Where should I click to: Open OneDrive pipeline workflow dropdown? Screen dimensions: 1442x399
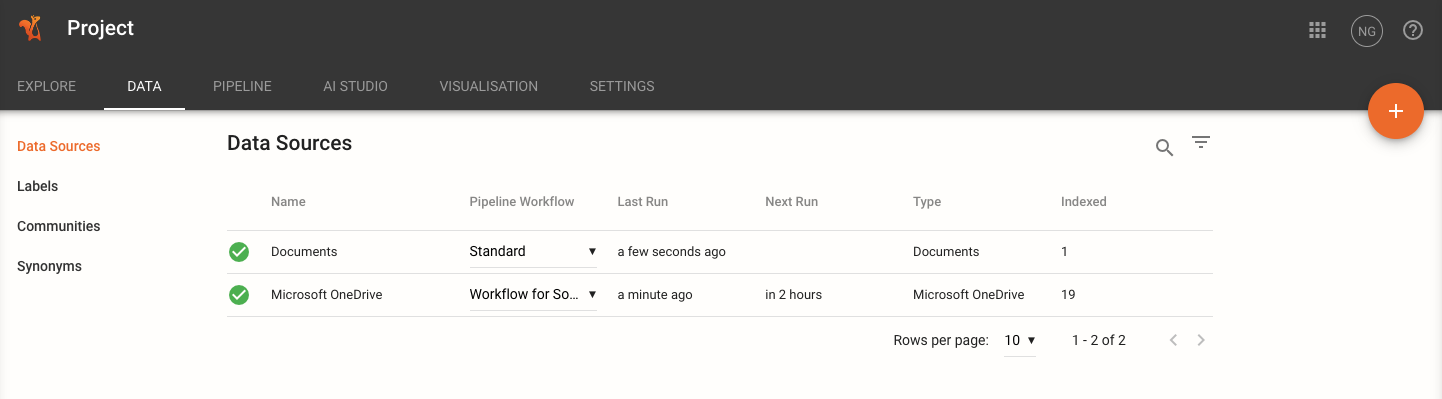(533, 295)
